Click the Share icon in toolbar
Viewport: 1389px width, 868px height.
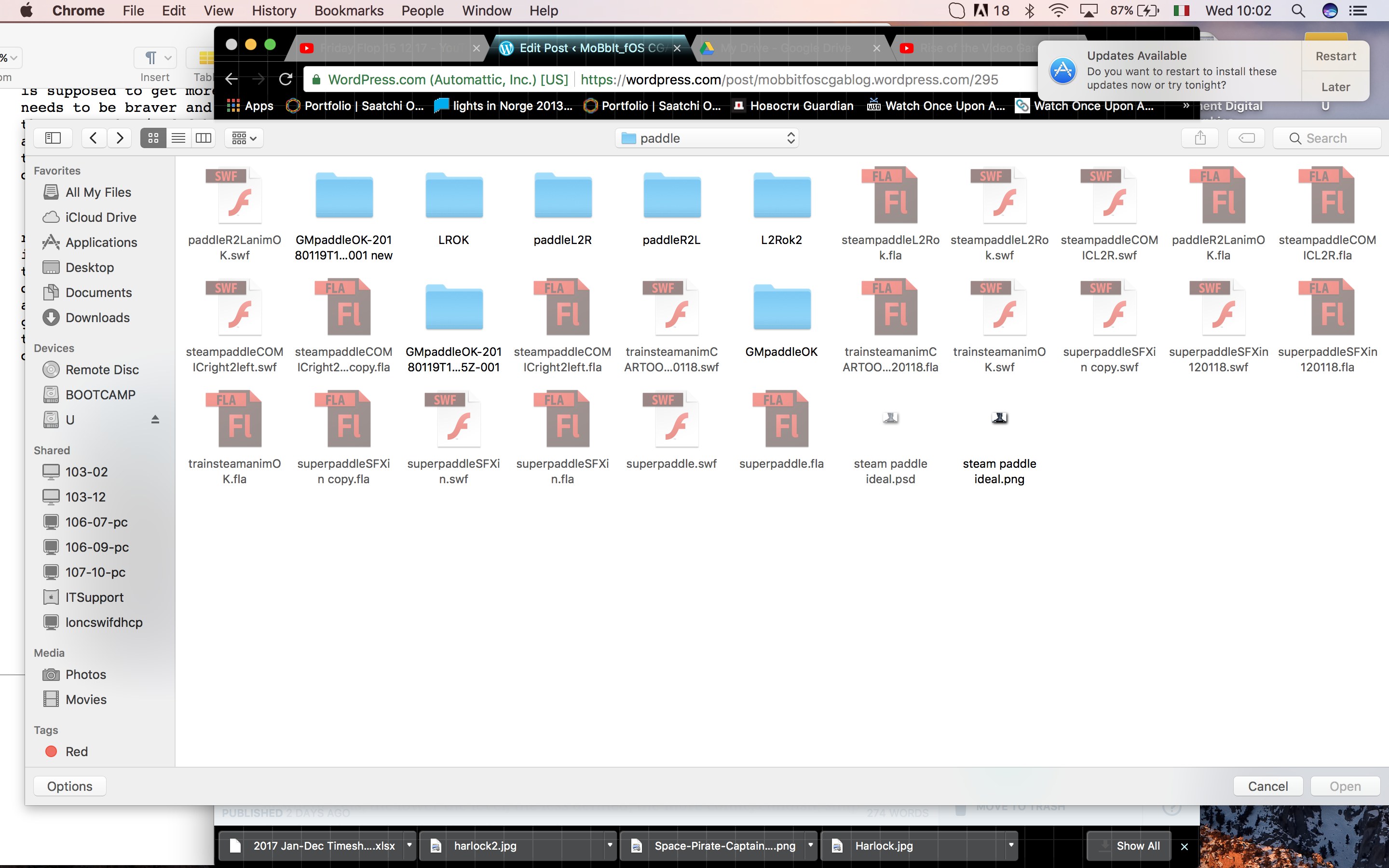(x=1200, y=138)
